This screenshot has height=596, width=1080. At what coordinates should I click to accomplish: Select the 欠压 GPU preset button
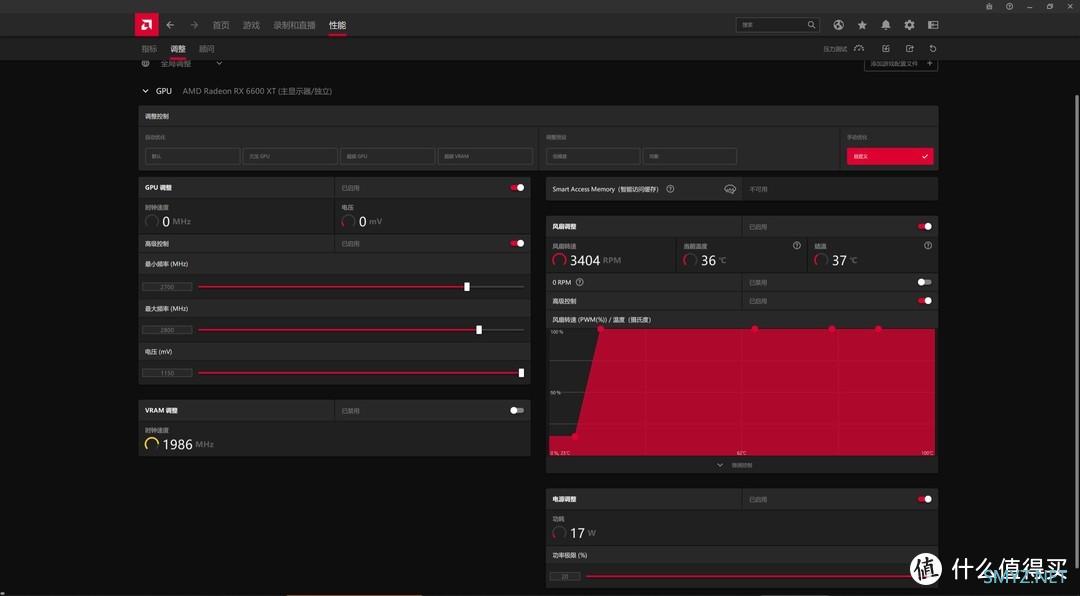(290, 156)
